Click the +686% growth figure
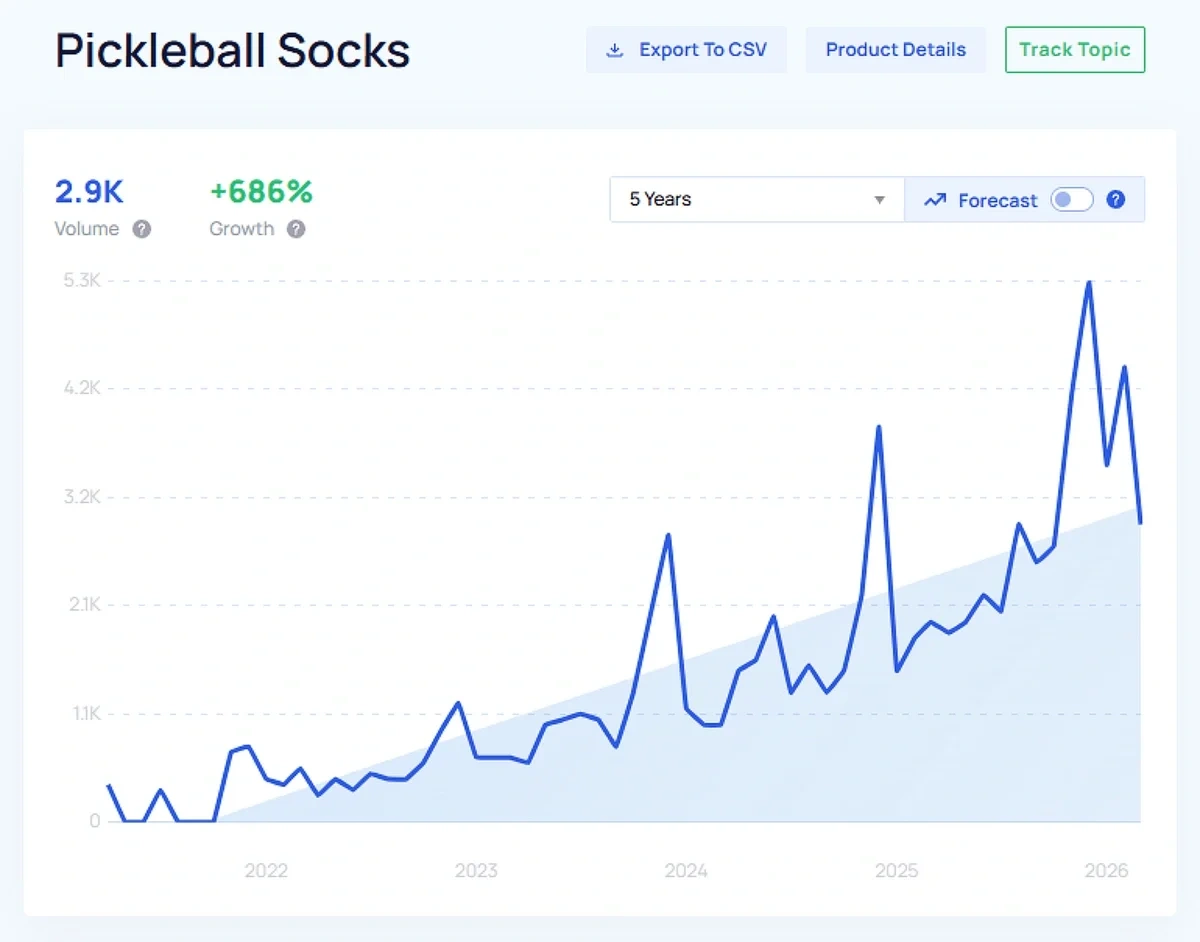Screen dimensions: 1200x942 (260, 192)
